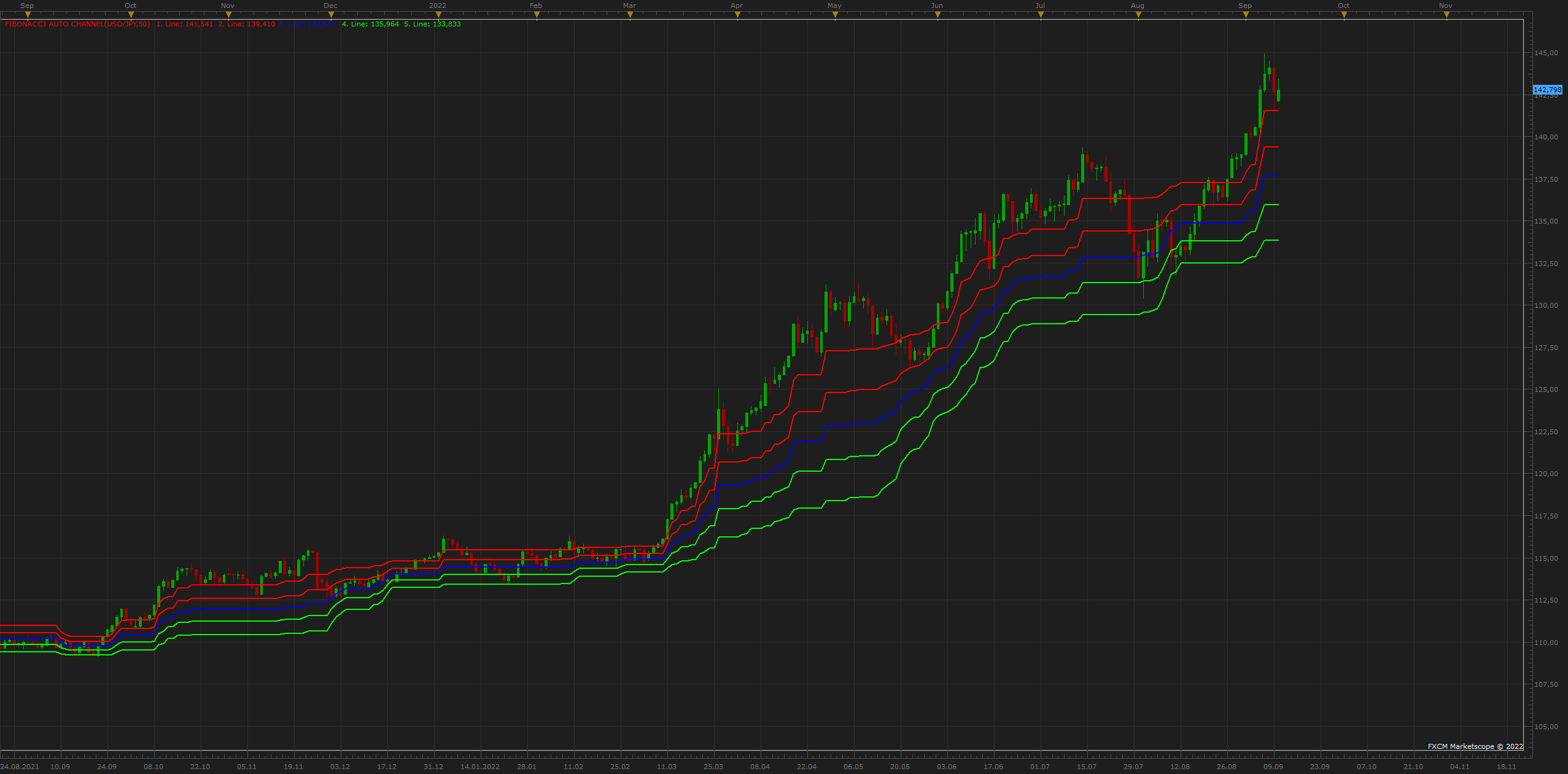The width and height of the screenshot is (1568, 774).
Task: Click the 24.09 date axis label
Action: coord(107,767)
